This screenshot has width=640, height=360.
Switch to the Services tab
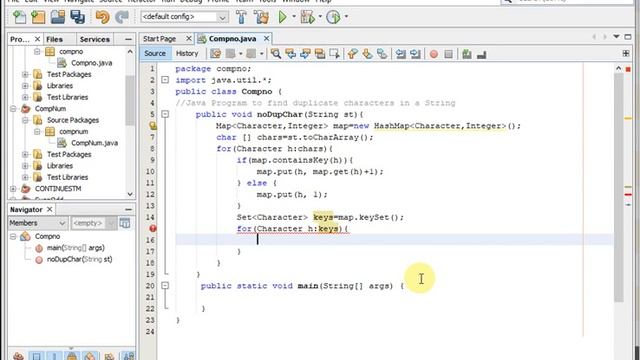pyautogui.click(x=95, y=39)
